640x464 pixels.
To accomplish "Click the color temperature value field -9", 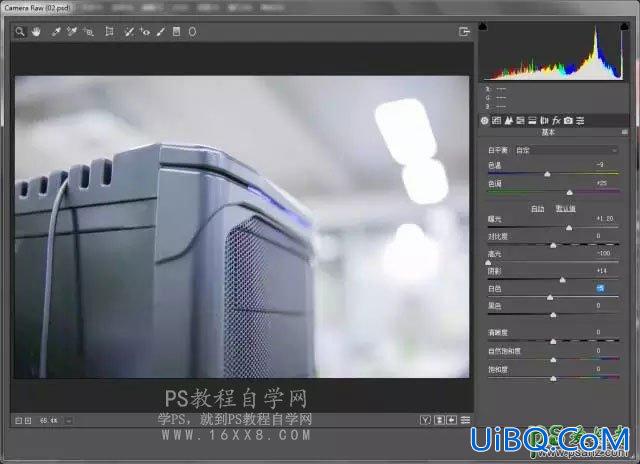I will click(x=600, y=164).
